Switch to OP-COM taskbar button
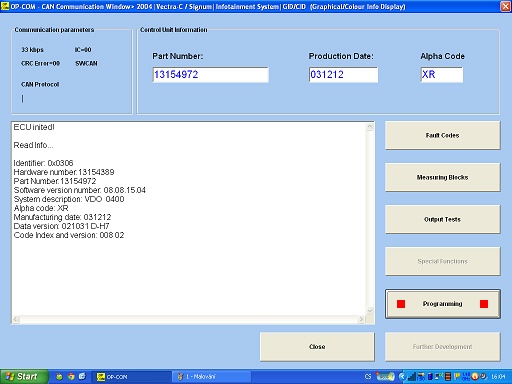Image resolution: width=512 pixels, height=384 pixels. [131, 377]
